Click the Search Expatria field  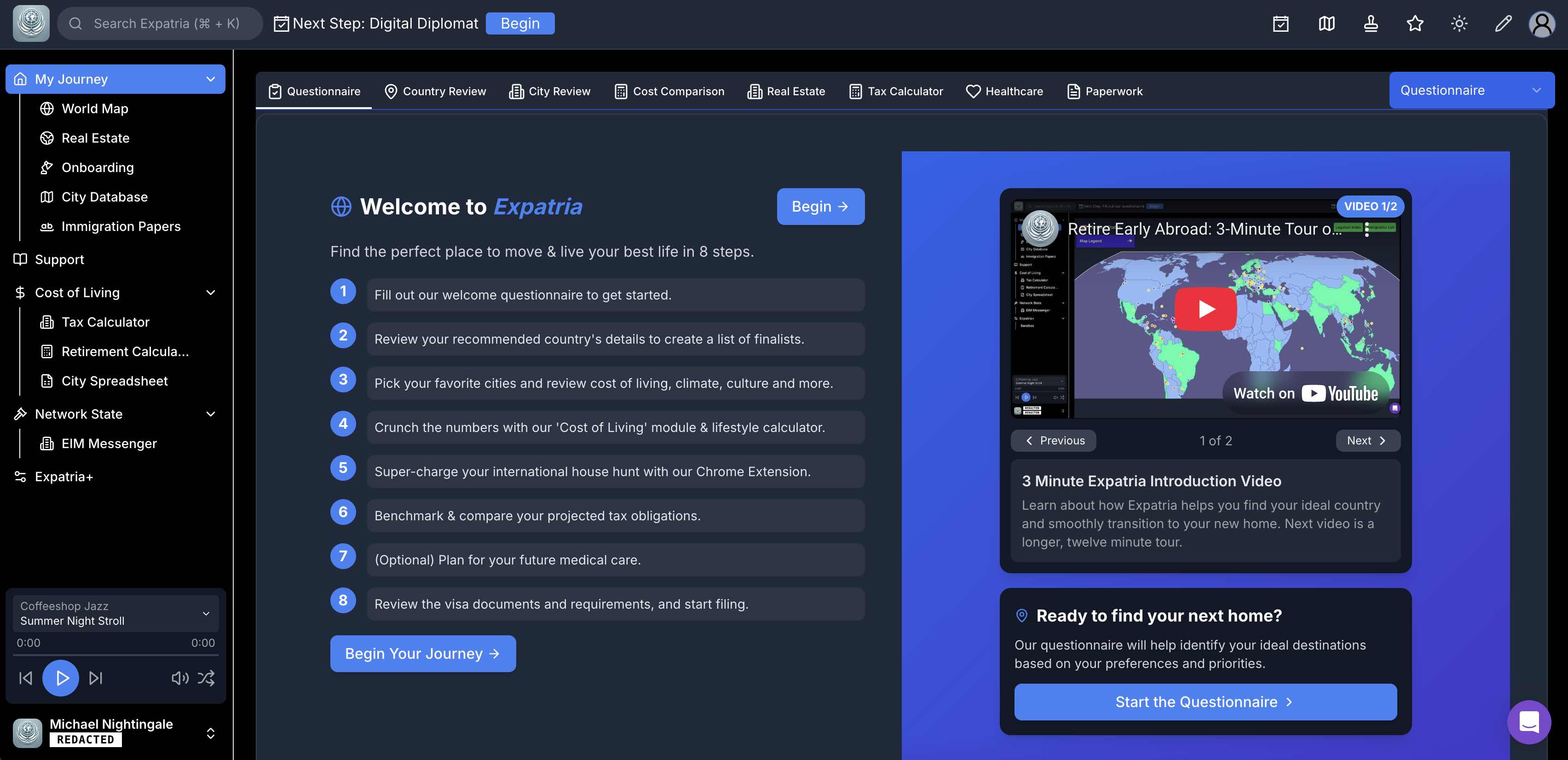click(160, 24)
